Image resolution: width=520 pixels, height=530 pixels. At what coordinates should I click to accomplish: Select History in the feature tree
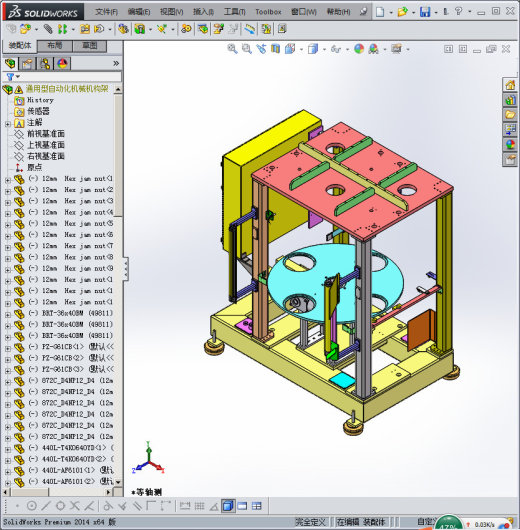tap(40, 100)
